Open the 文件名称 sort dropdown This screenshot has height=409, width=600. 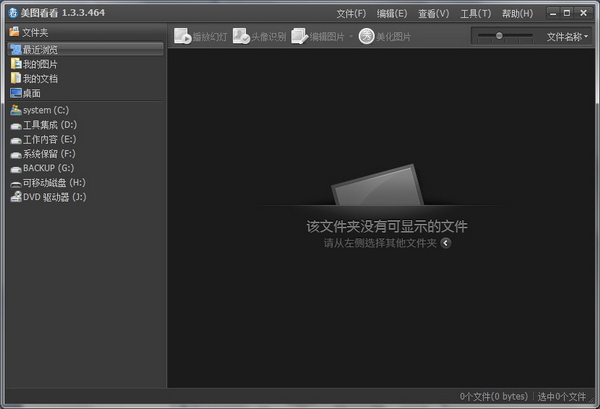tap(567, 37)
